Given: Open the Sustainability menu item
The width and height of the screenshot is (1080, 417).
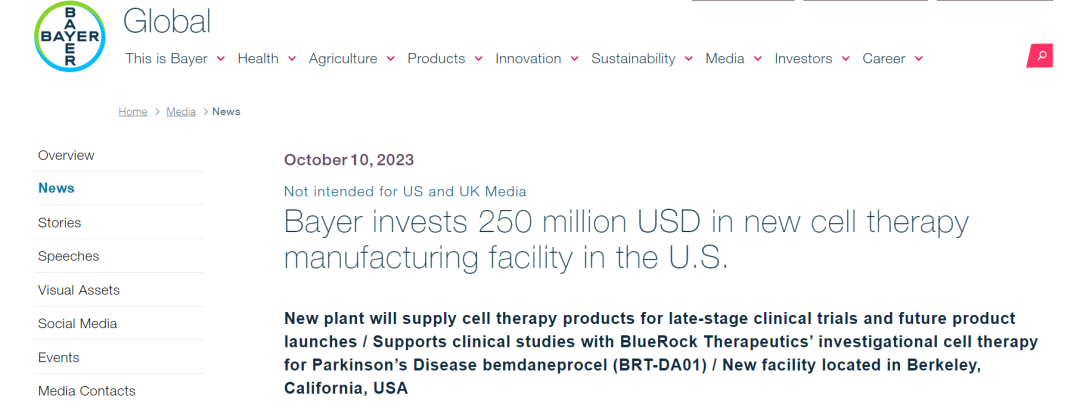Looking at the screenshot, I should coord(633,59).
